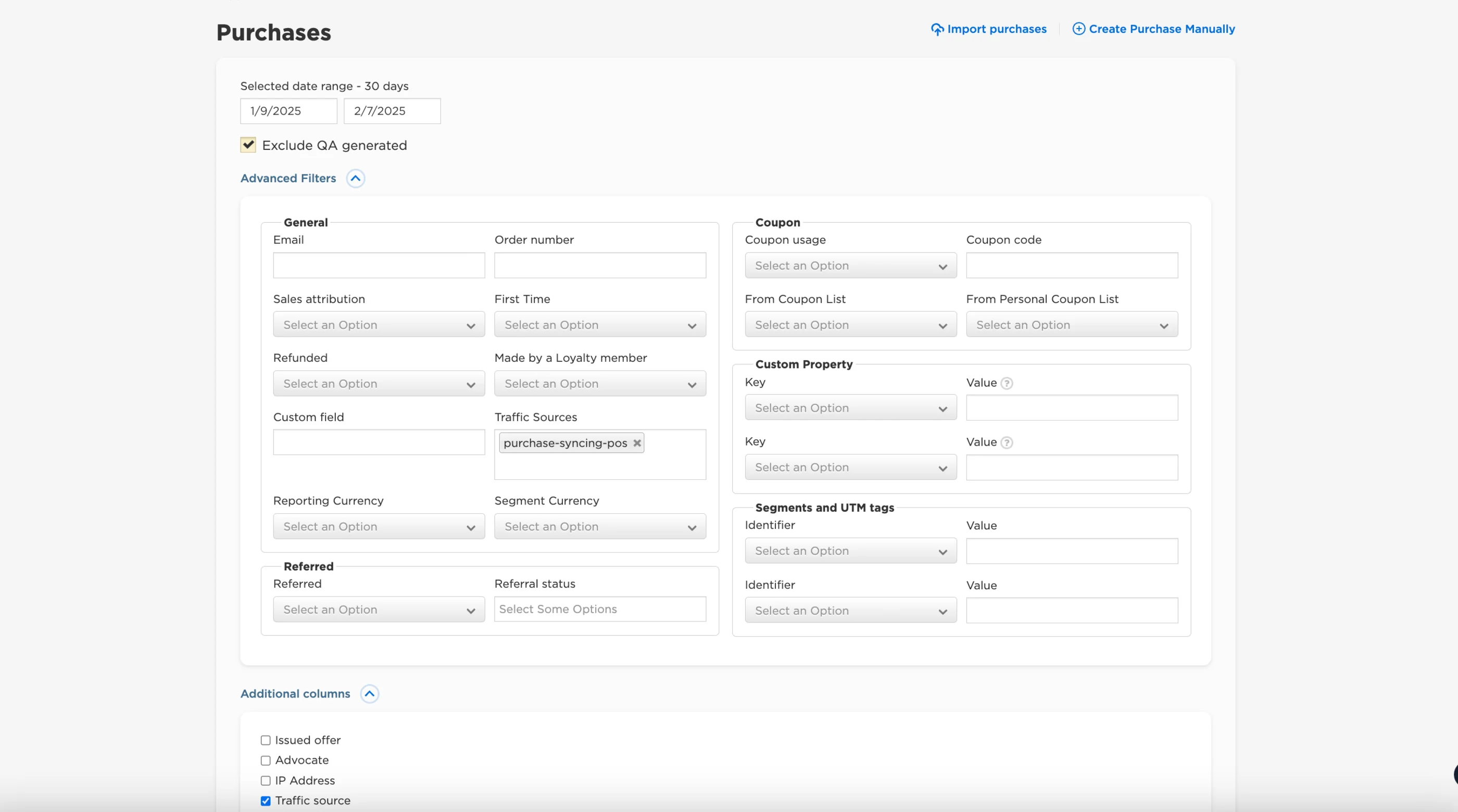The height and width of the screenshot is (812, 1458).
Task: Open the Sales attribution dropdown
Action: click(379, 325)
